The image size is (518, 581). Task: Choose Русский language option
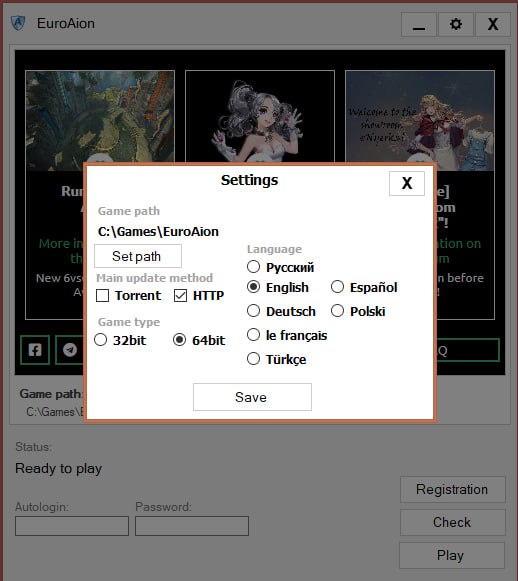[x=253, y=266]
